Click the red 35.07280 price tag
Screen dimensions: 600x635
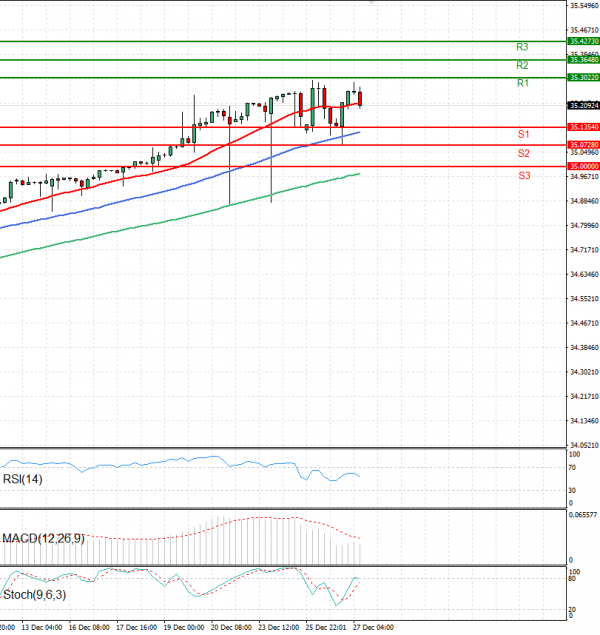583,145
